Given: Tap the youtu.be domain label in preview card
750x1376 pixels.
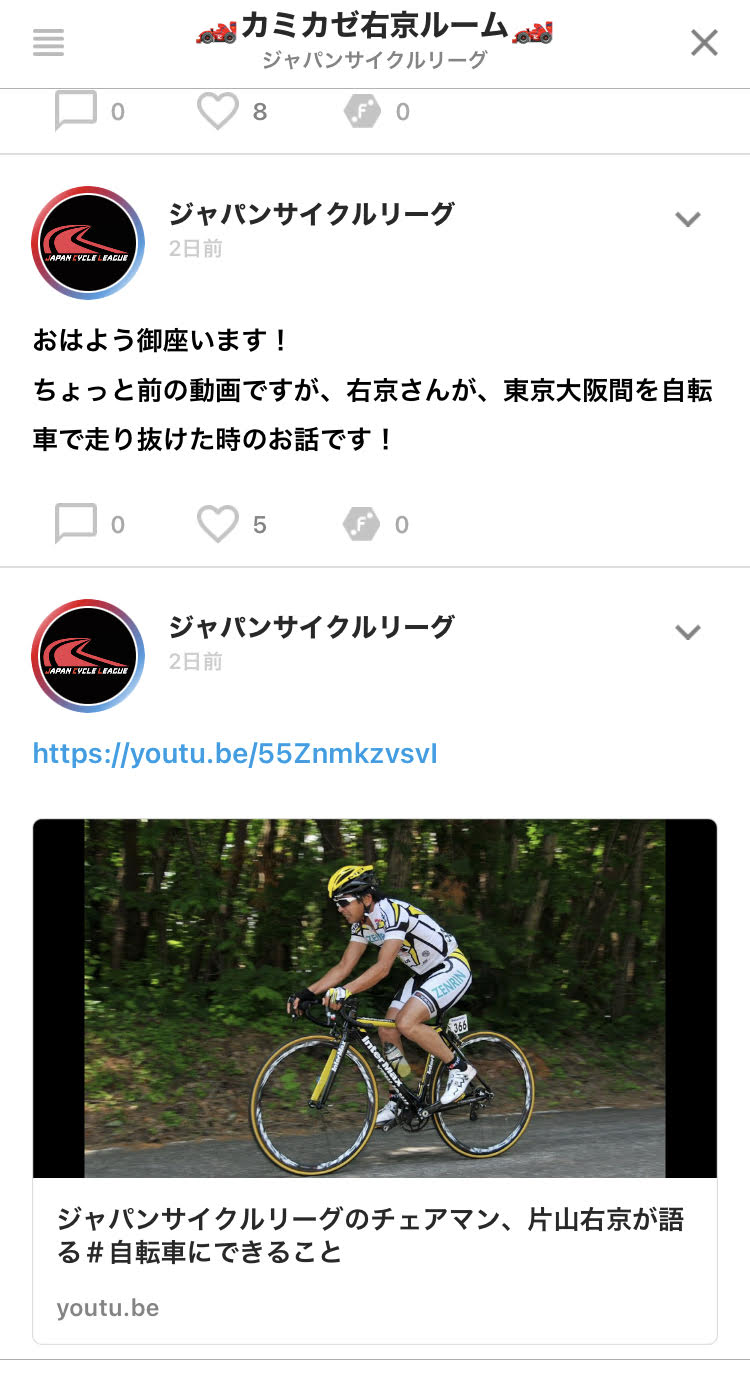Looking at the screenshot, I should coord(107,1308).
